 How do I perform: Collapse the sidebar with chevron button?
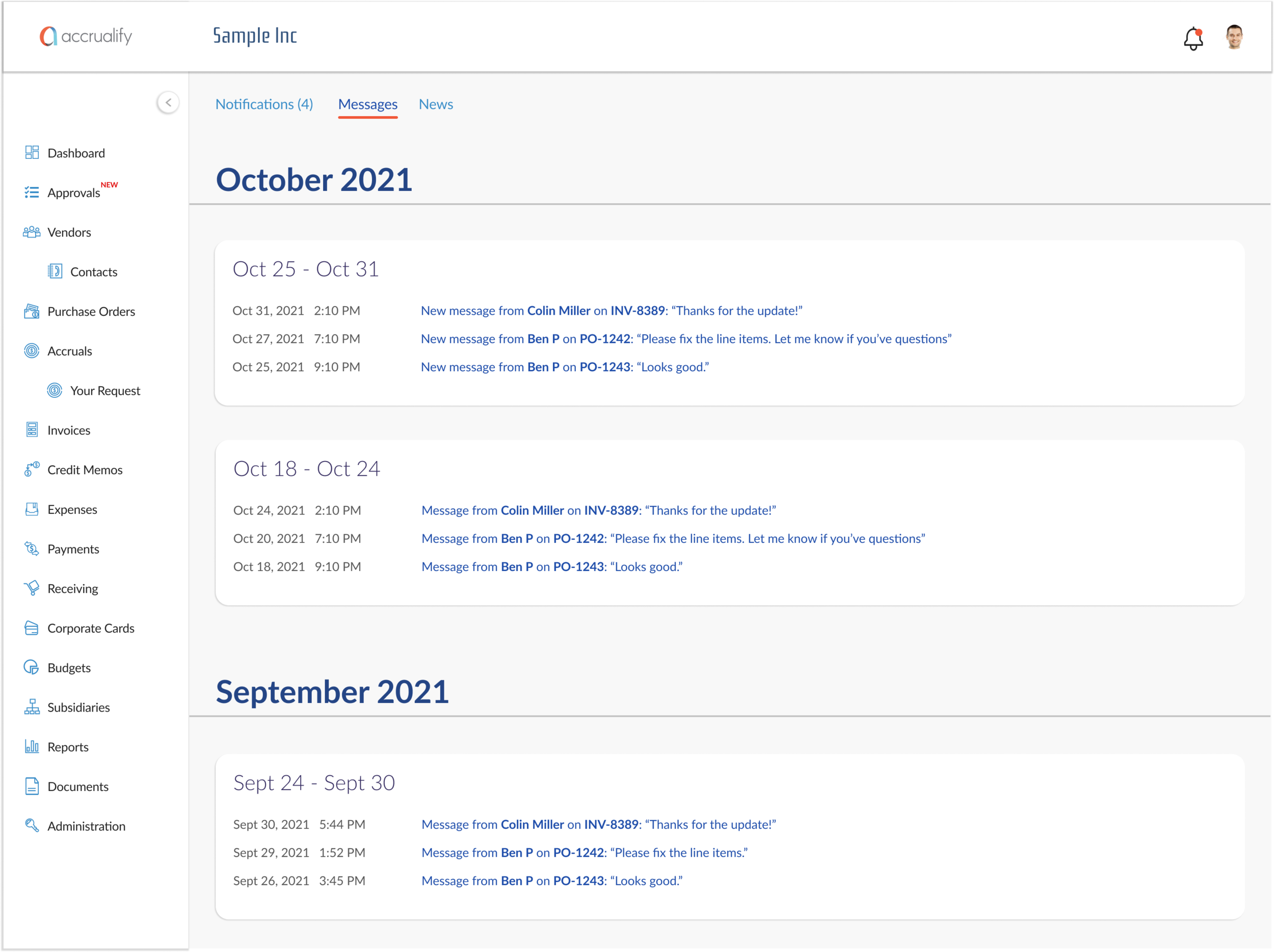point(168,103)
